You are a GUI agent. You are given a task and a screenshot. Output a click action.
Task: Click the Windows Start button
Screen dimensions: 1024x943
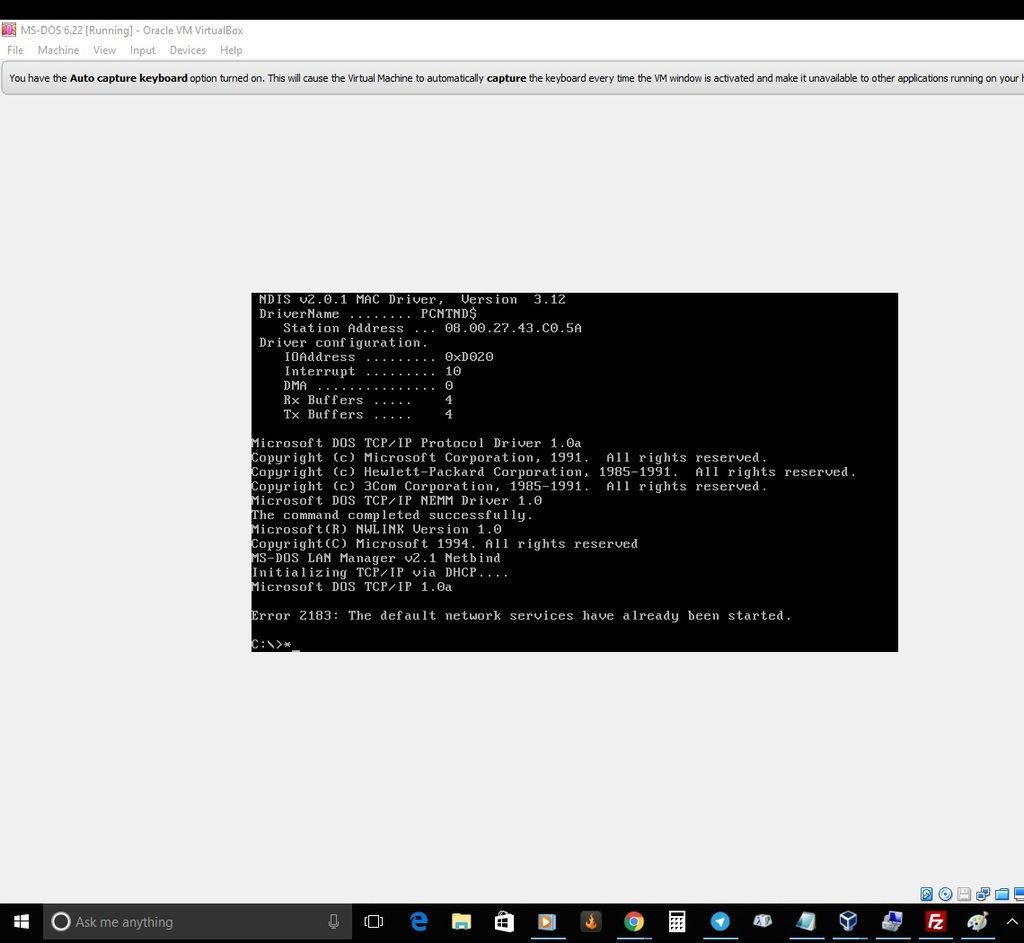(x=20, y=922)
